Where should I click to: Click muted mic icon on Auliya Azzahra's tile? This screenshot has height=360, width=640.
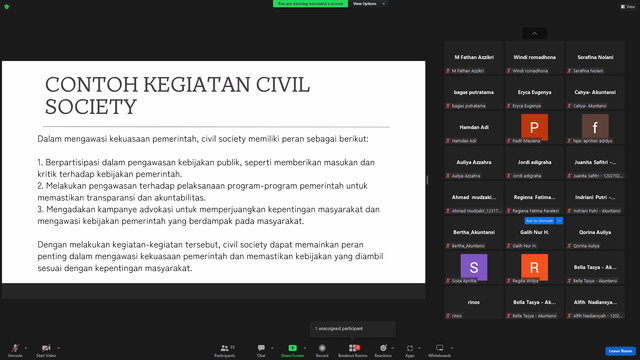tap(448, 176)
